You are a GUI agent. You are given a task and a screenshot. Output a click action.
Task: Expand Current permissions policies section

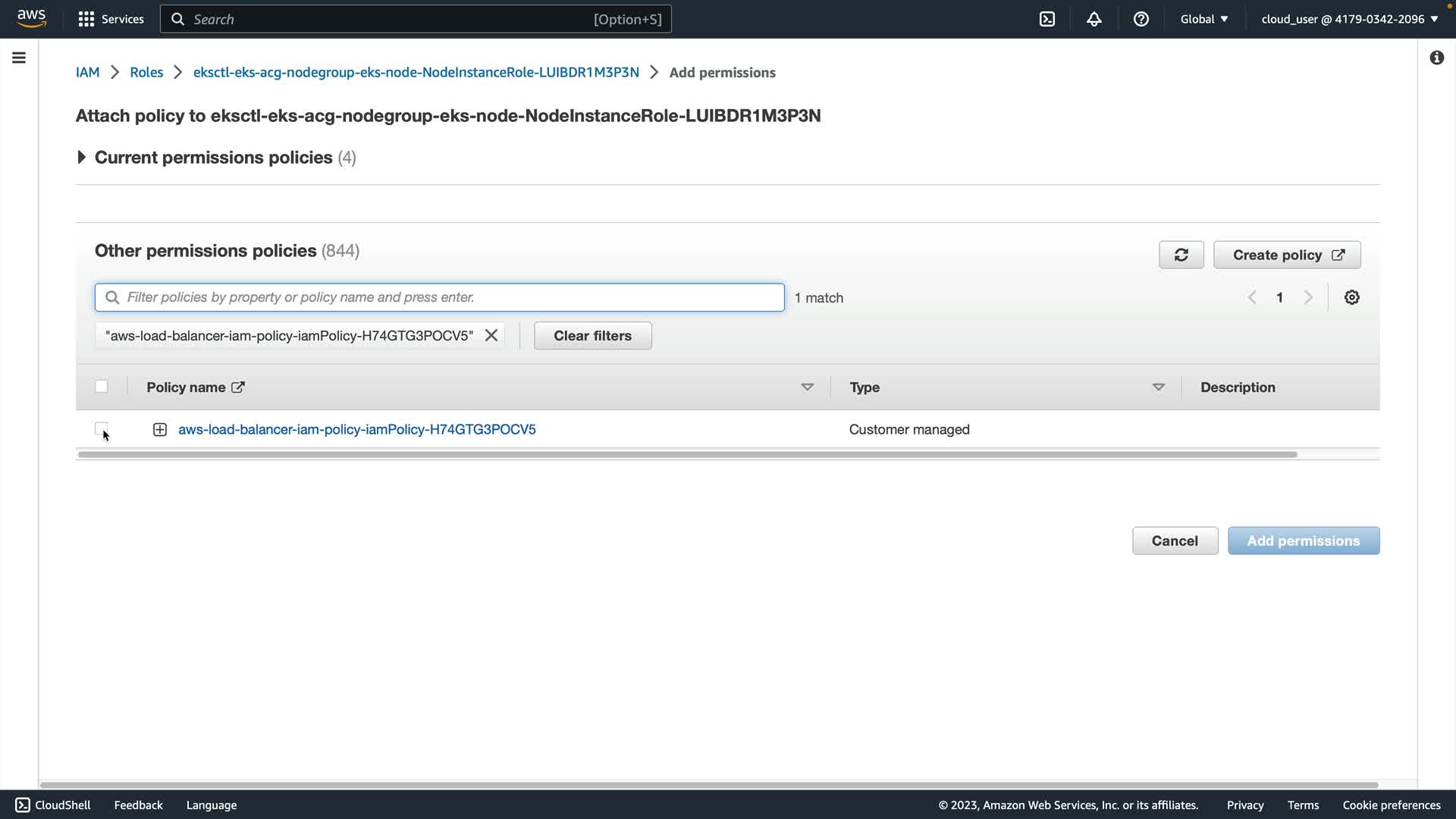pos(82,157)
